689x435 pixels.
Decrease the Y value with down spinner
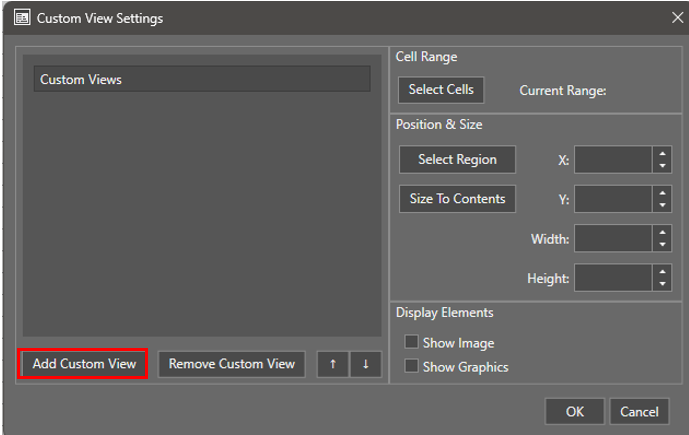point(662,205)
